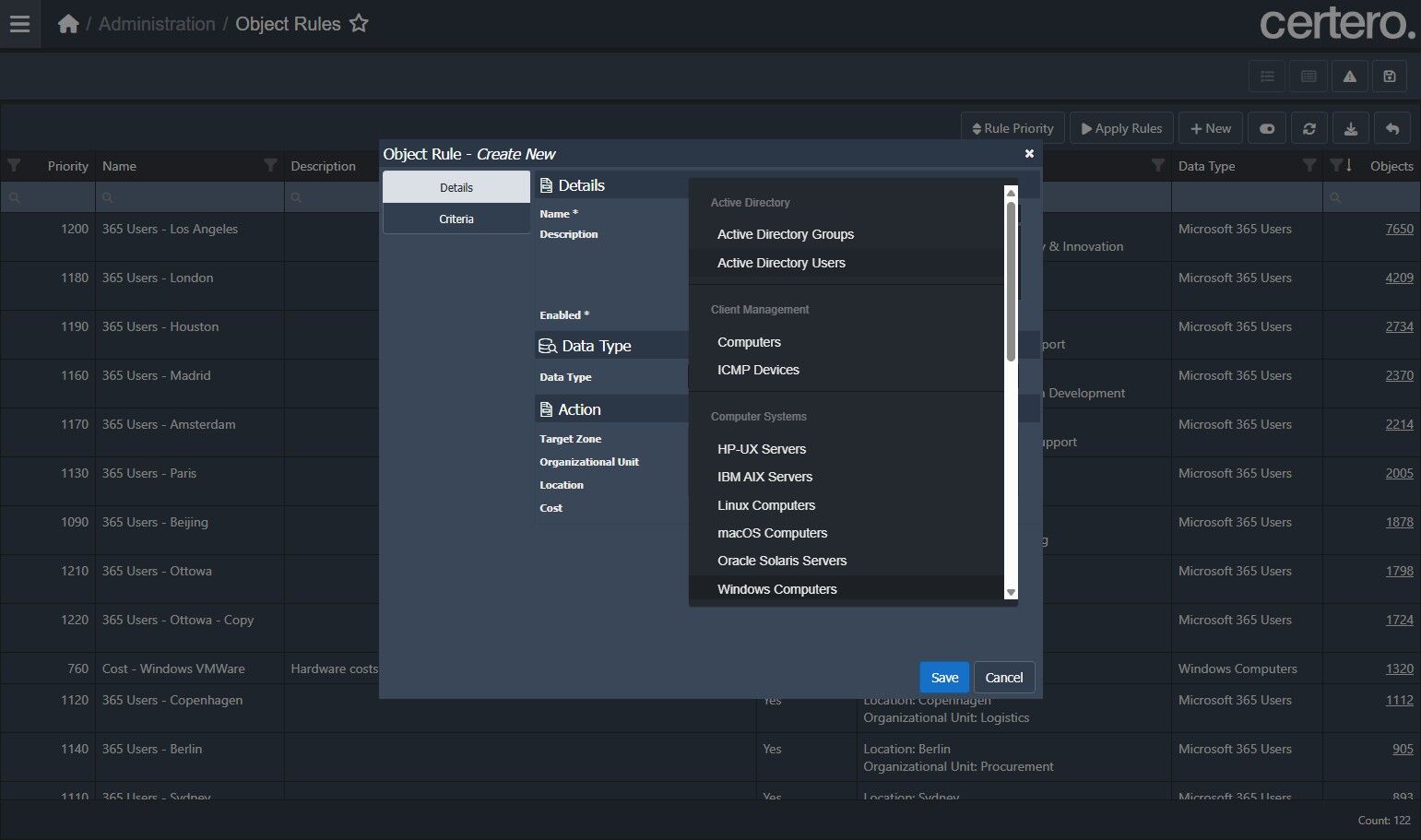Switch to the Criteria tab
Screen dimensions: 1421x840
point(456,219)
